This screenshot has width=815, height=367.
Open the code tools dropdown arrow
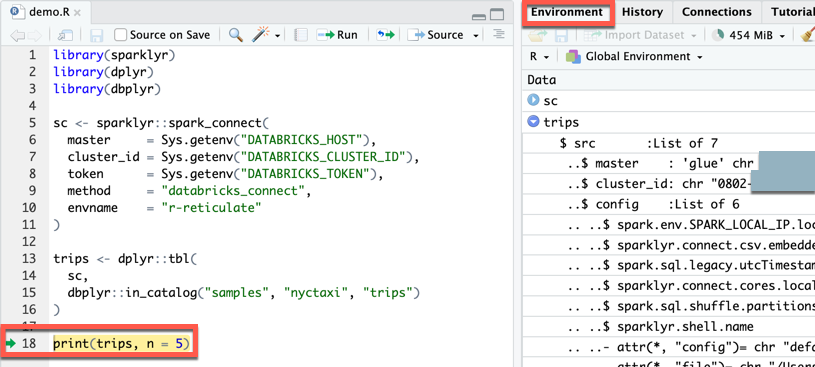point(278,36)
